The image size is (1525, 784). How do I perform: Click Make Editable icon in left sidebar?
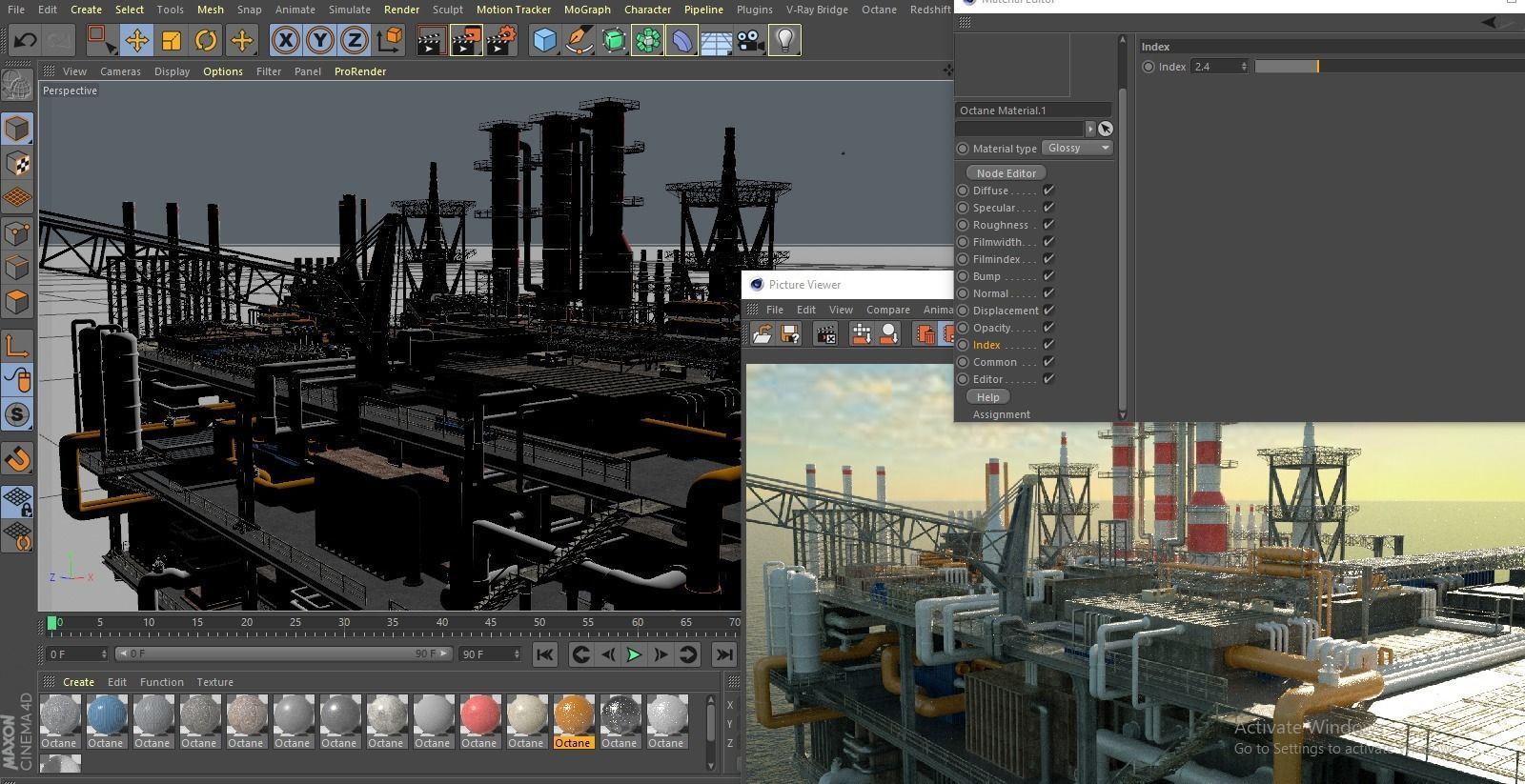coord(17,86)
